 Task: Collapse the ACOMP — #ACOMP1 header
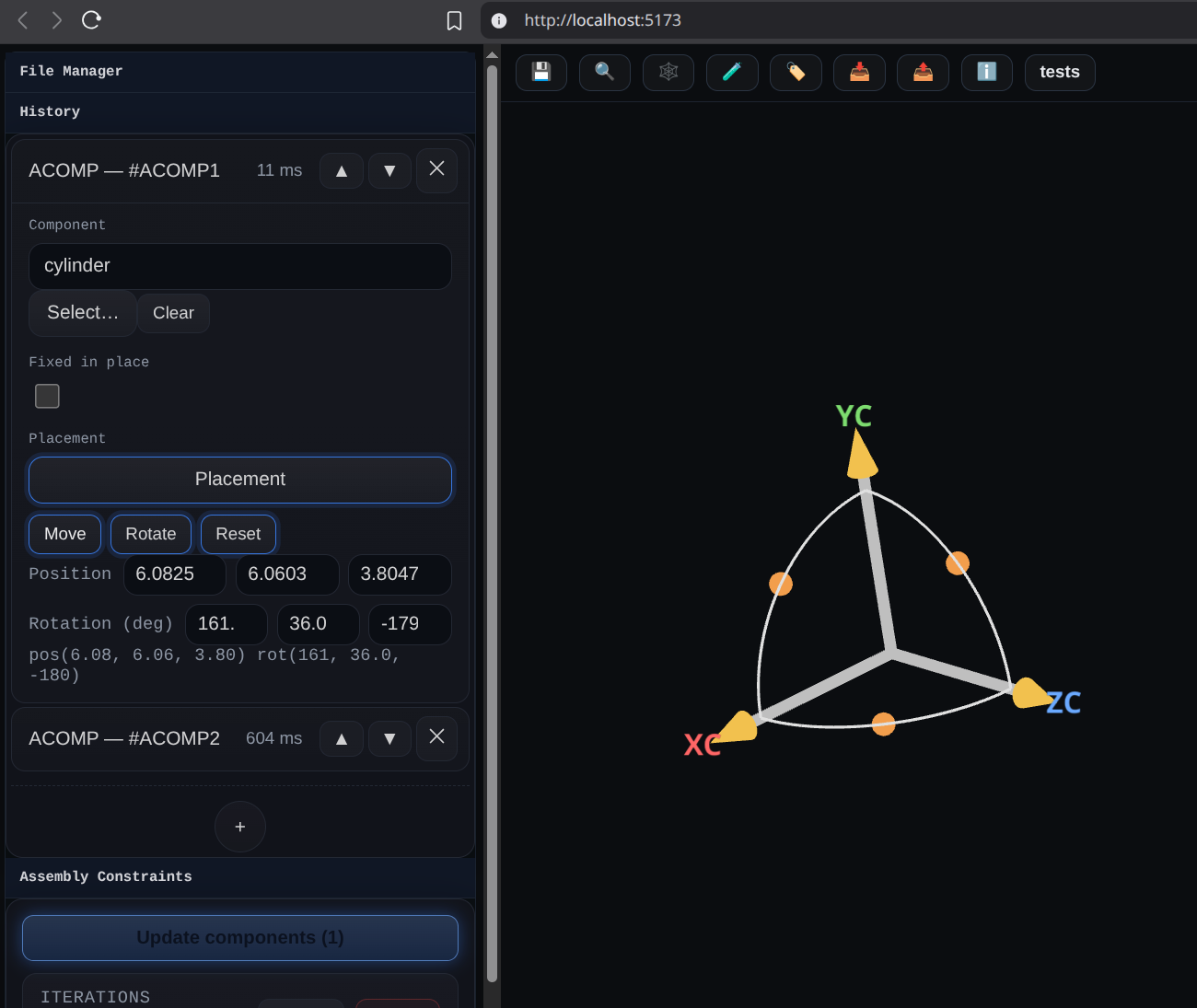click(x=124, y=170)
